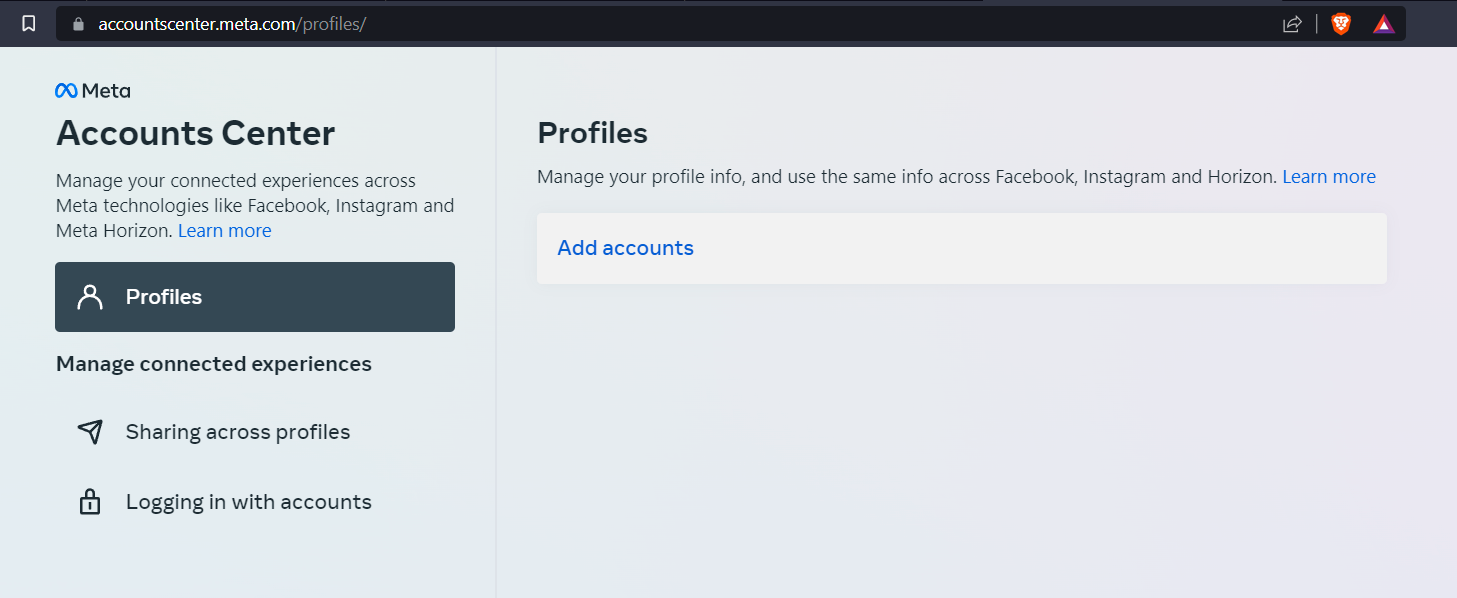The image size is (1457, 598).
Task: Click the Manage your profile info description
Action: point(907,177)
